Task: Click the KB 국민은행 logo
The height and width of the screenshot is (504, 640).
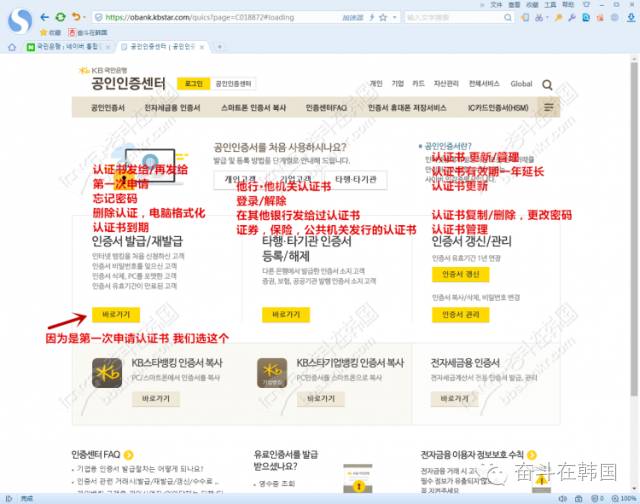Action: (103, 70)
